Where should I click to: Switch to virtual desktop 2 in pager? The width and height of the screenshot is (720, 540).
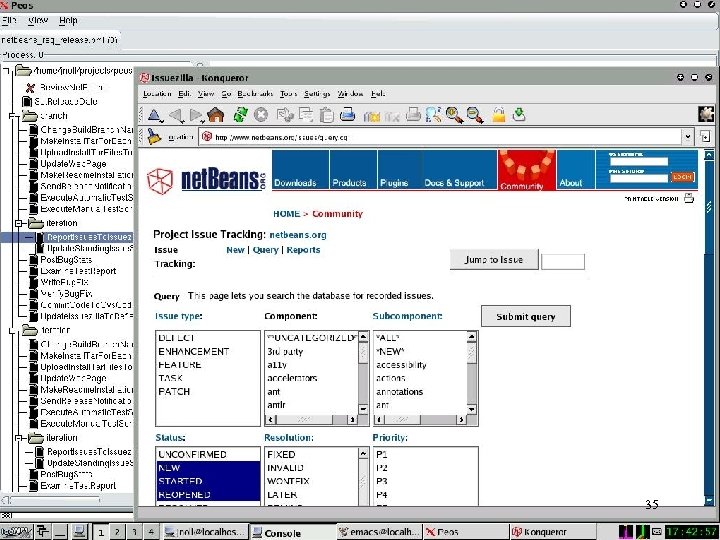(117, 533)
